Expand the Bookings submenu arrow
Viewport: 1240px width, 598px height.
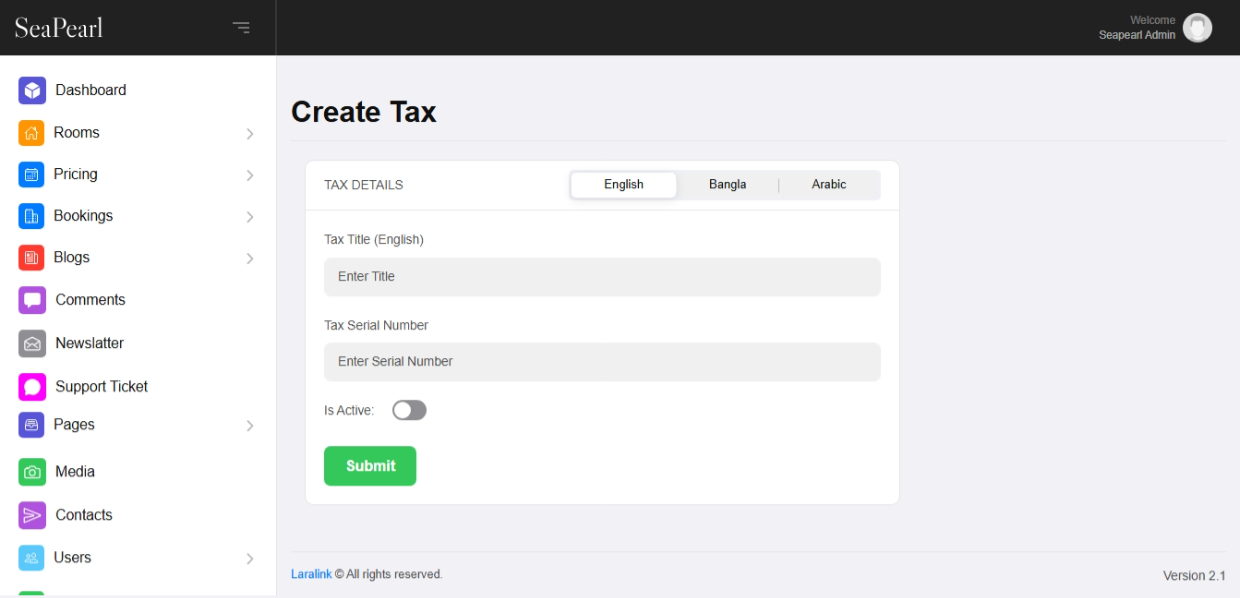[x=250, y=217]
